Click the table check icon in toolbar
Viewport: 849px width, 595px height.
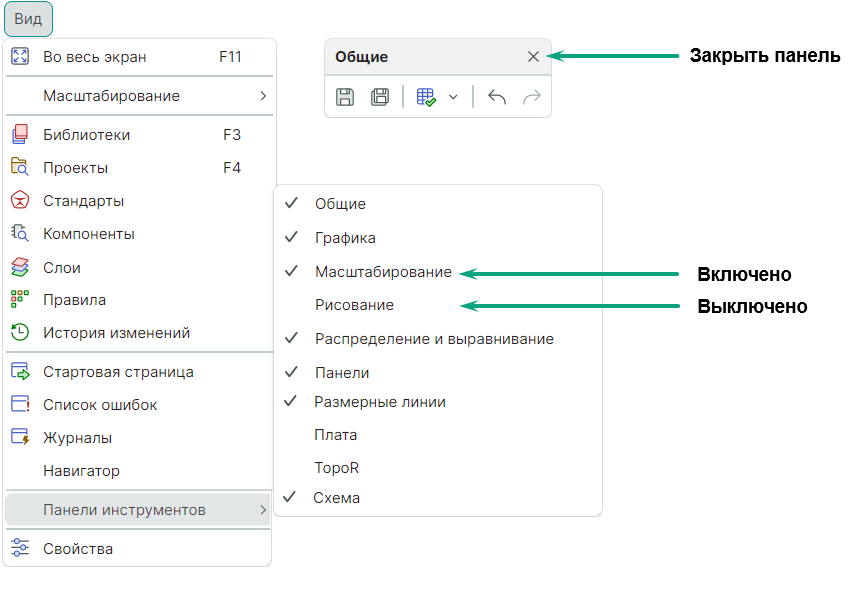(x=426, y=97)
